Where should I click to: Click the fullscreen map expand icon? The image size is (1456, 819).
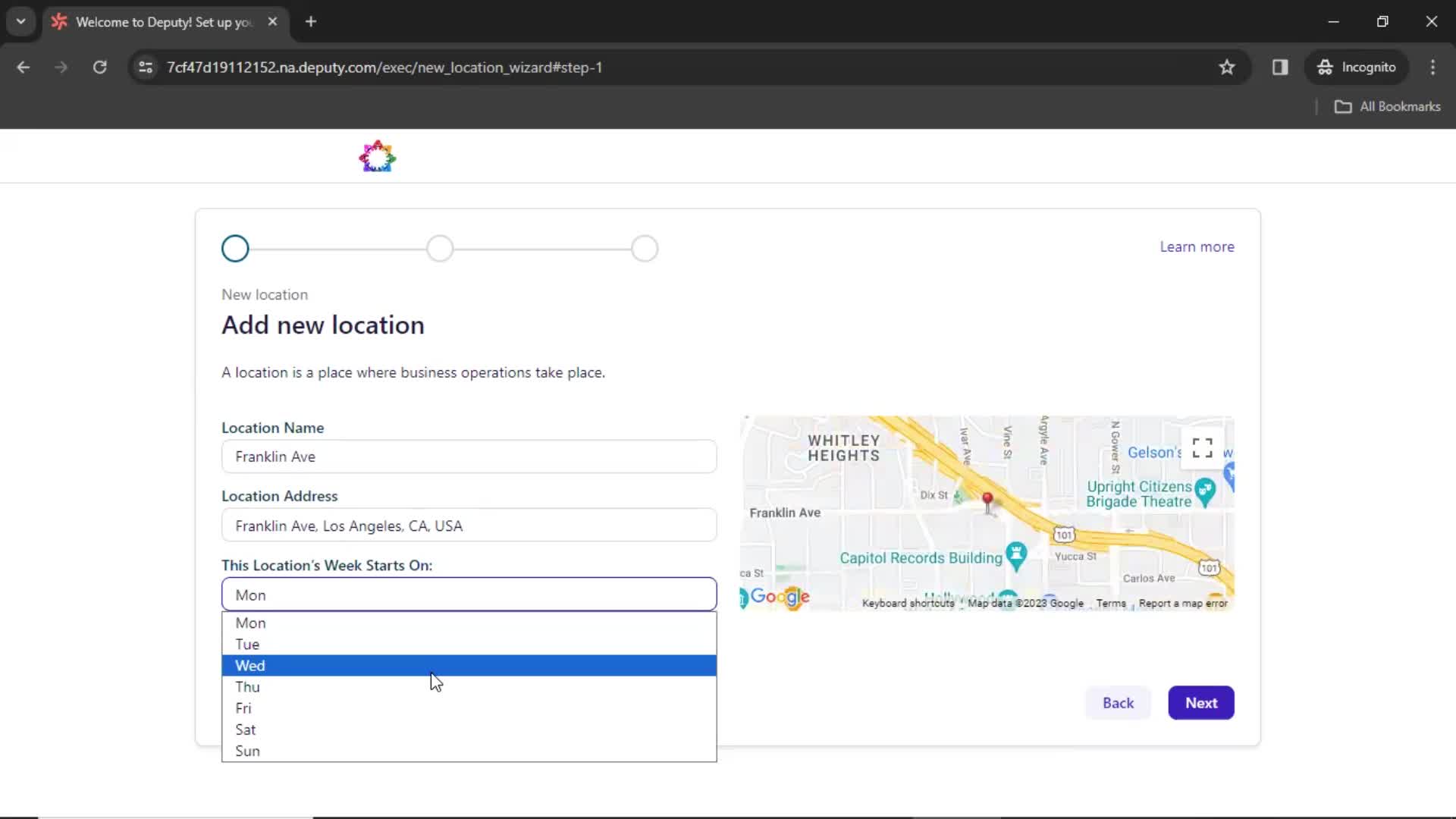click(x=1201, y=448)
